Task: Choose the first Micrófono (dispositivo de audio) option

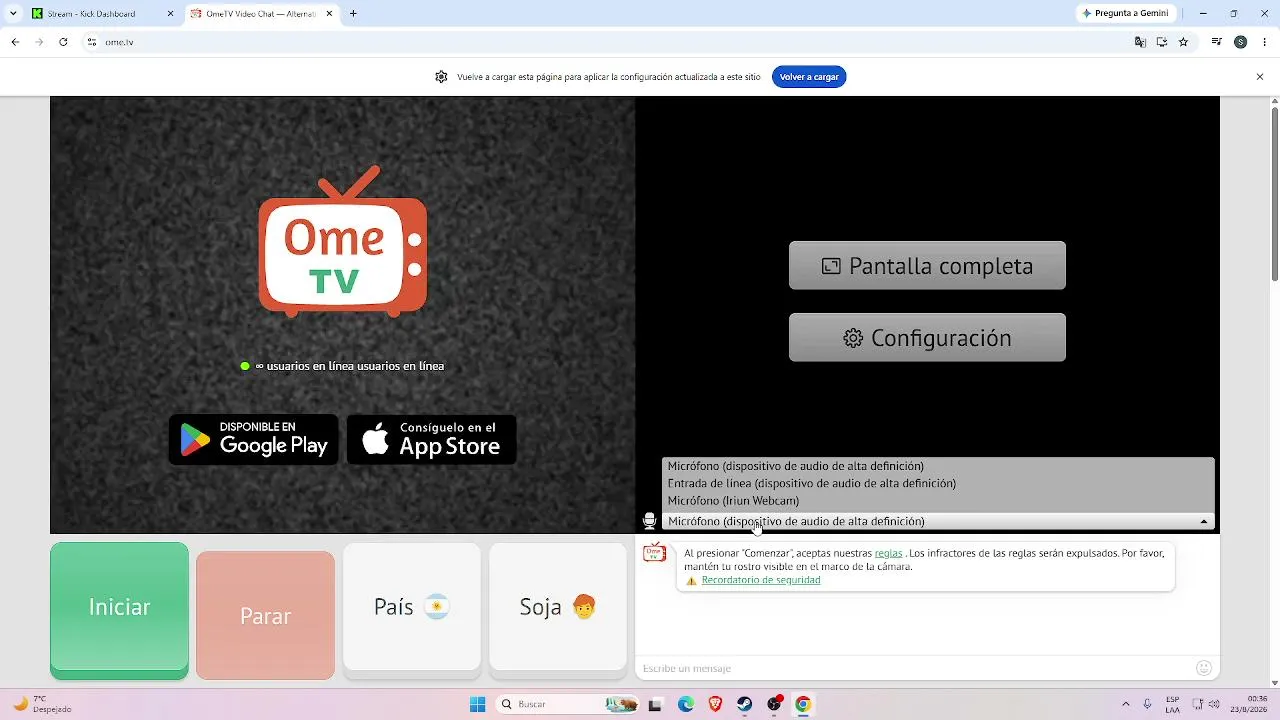Action: 937,466
